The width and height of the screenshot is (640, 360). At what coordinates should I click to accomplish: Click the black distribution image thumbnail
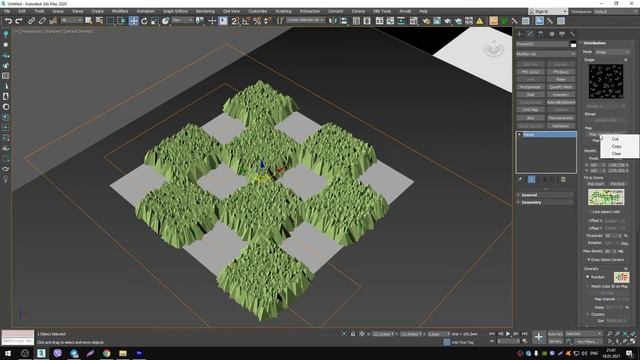coord(606,82)
